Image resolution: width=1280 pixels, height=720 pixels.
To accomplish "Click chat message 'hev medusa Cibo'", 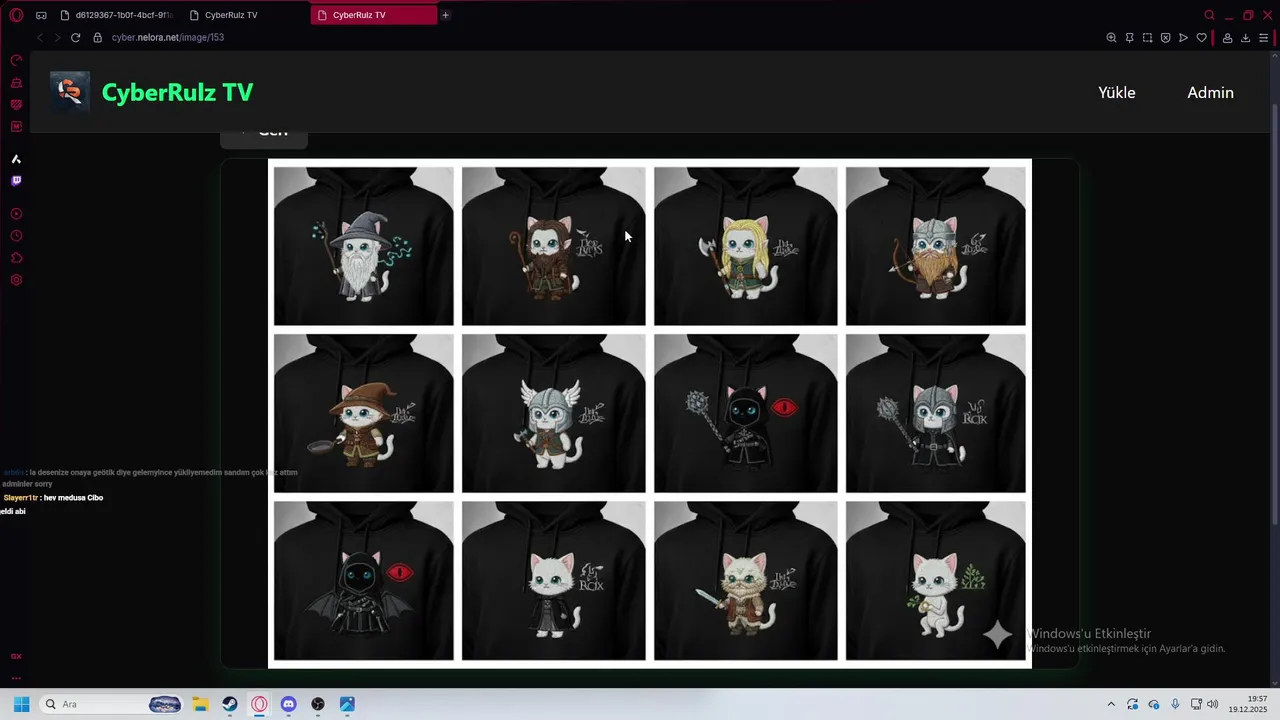I will pos(73,497).
